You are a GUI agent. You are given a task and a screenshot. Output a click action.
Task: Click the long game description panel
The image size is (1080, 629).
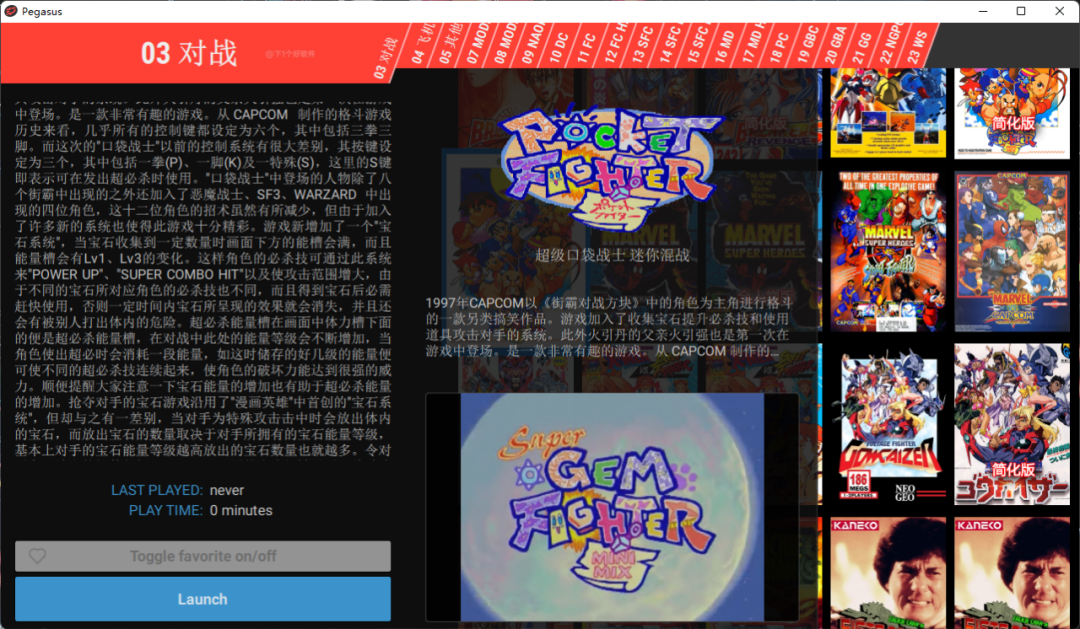tap(202, 281)
